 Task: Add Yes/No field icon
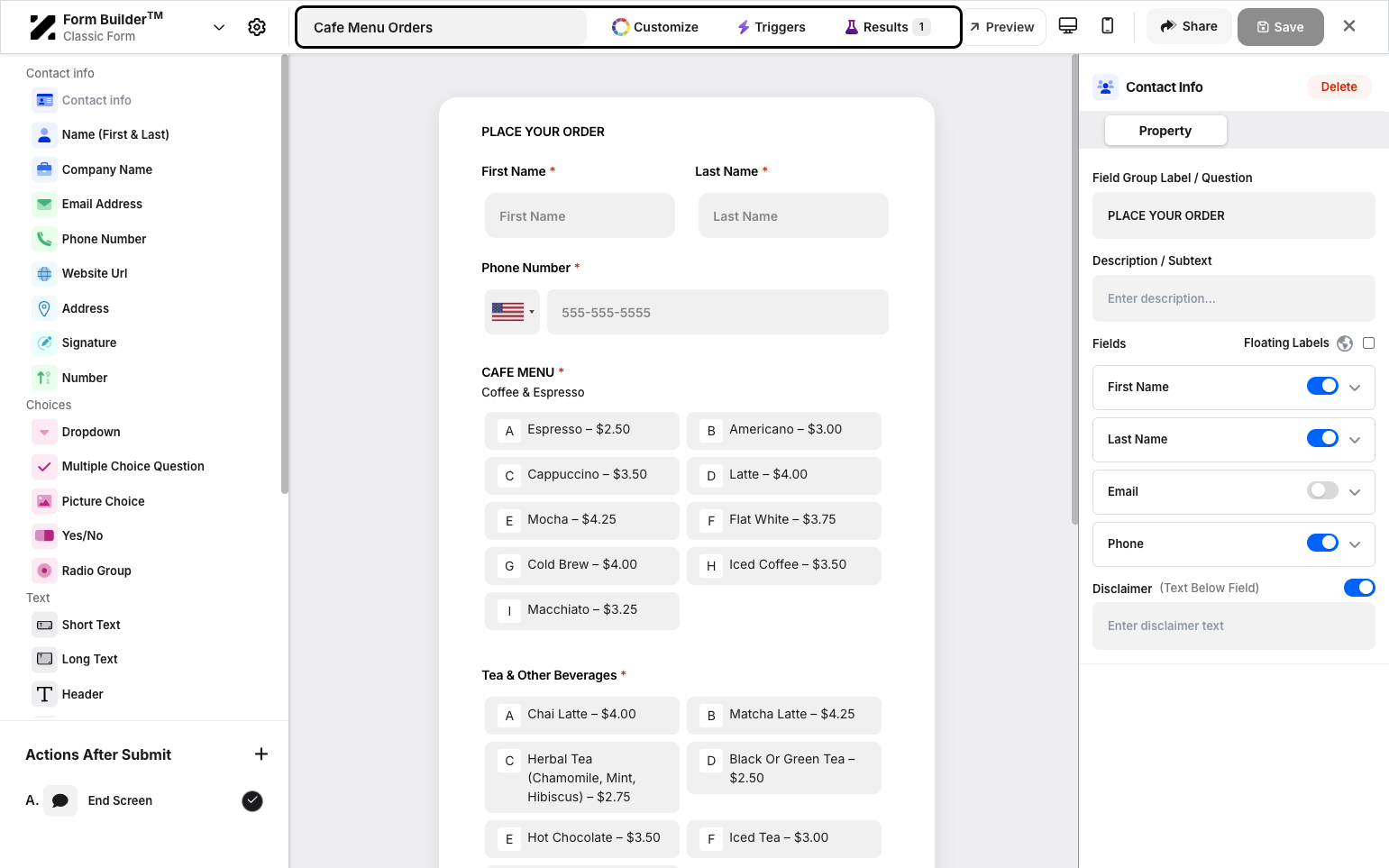44,535
